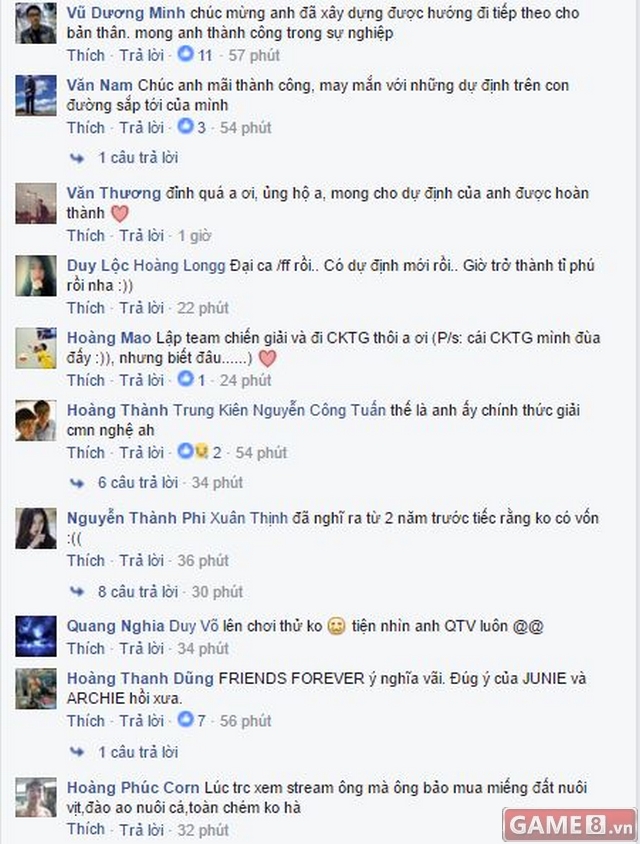Expand '1 câu trả lời' under Văn Nam's comment
The width and height of the screenshot is (640, 844).
(138, 158)
